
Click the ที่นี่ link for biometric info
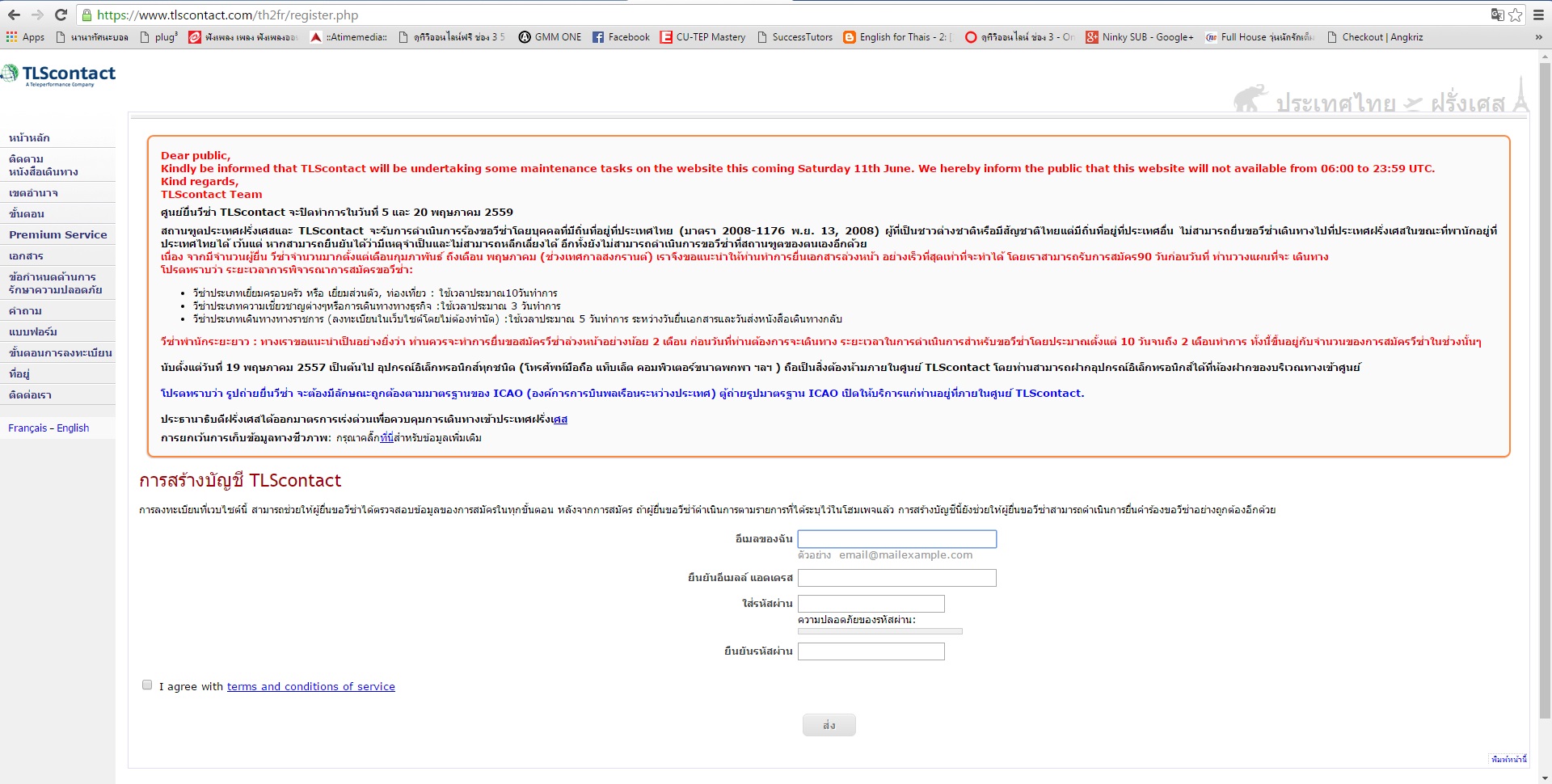pos(386,437)
